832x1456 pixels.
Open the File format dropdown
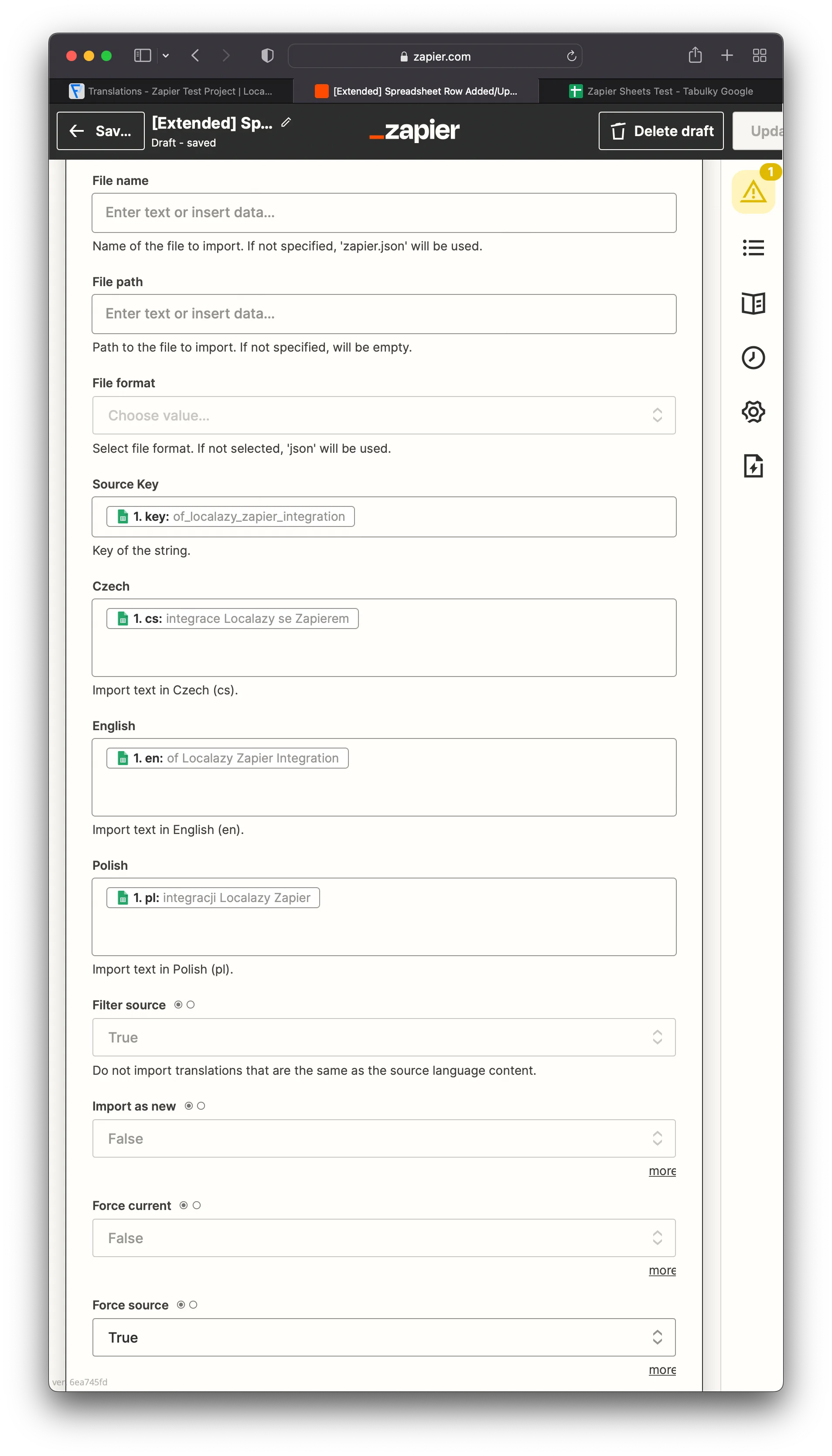tap(383, 415)
